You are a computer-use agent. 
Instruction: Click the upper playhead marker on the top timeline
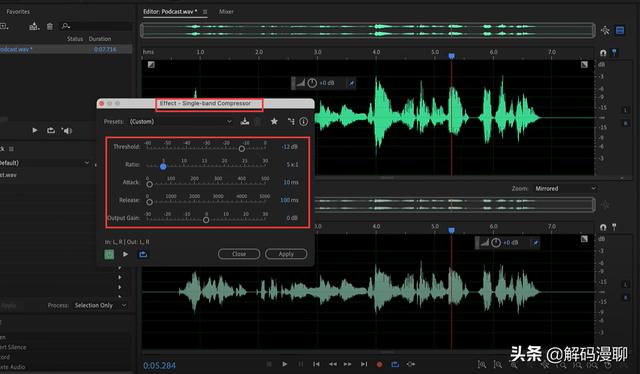pyautogui.click(x=451, y=56)
